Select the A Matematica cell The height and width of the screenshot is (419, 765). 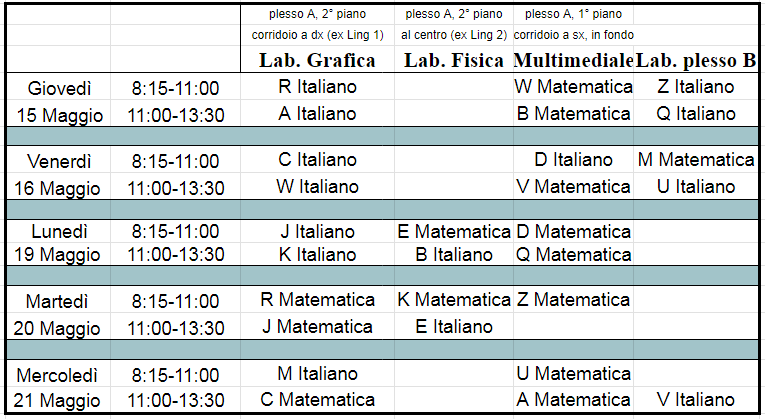[x=574, y=400]
